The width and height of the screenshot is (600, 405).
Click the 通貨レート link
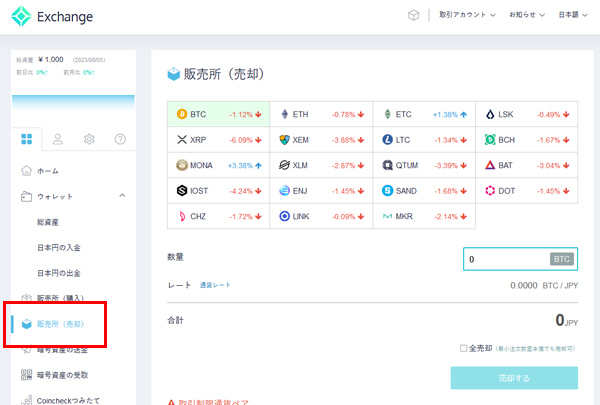pos(215,285)
